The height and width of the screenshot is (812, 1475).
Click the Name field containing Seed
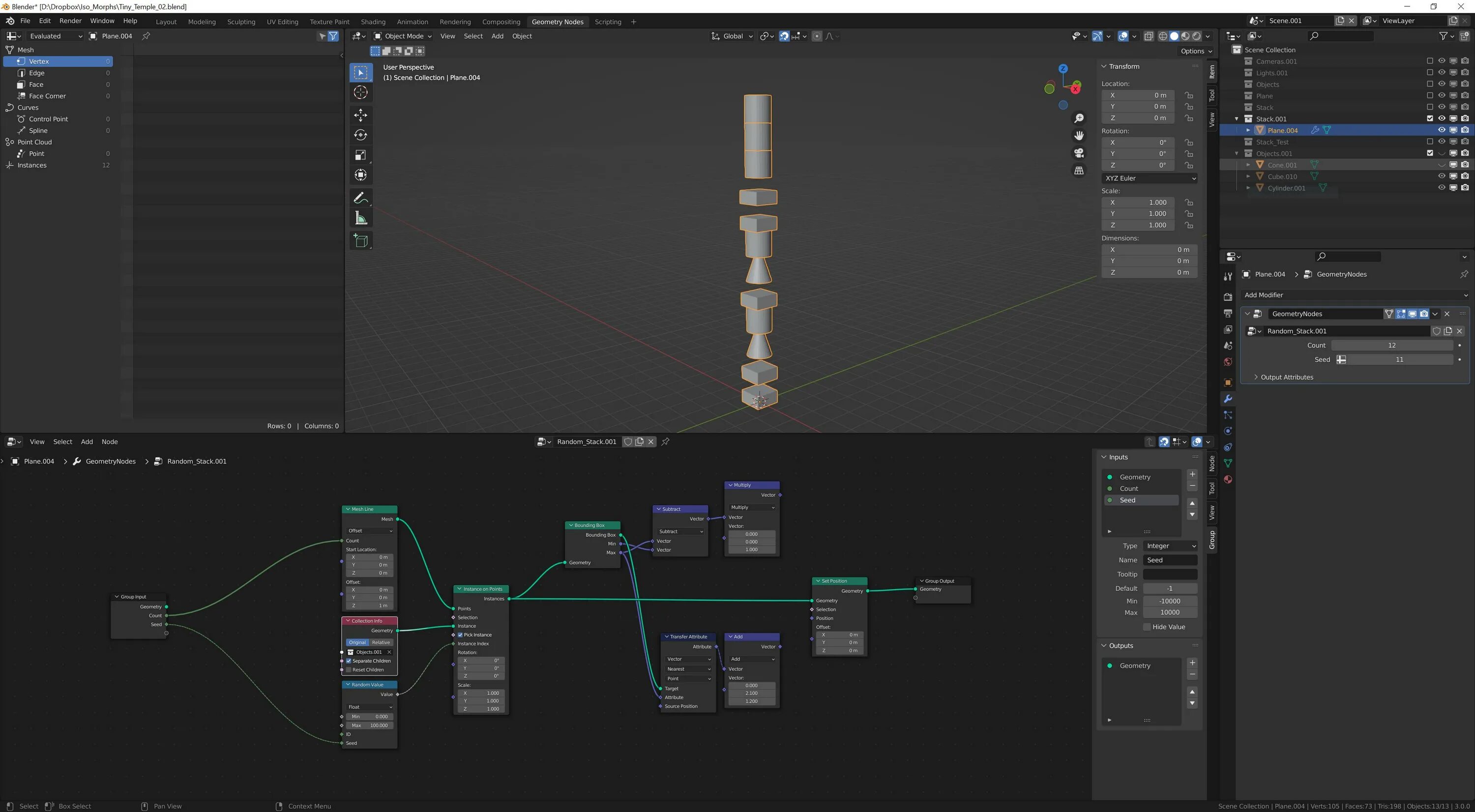1169,560
